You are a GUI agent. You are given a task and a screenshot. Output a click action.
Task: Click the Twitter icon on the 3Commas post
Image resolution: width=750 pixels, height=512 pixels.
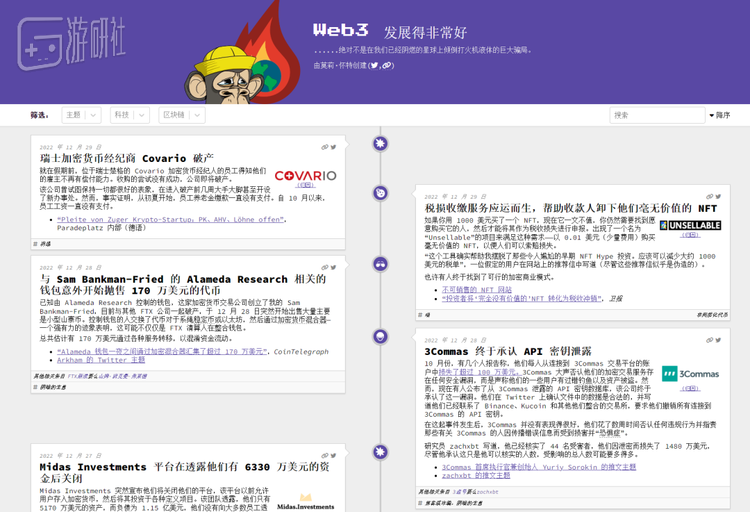click(718, 340)
